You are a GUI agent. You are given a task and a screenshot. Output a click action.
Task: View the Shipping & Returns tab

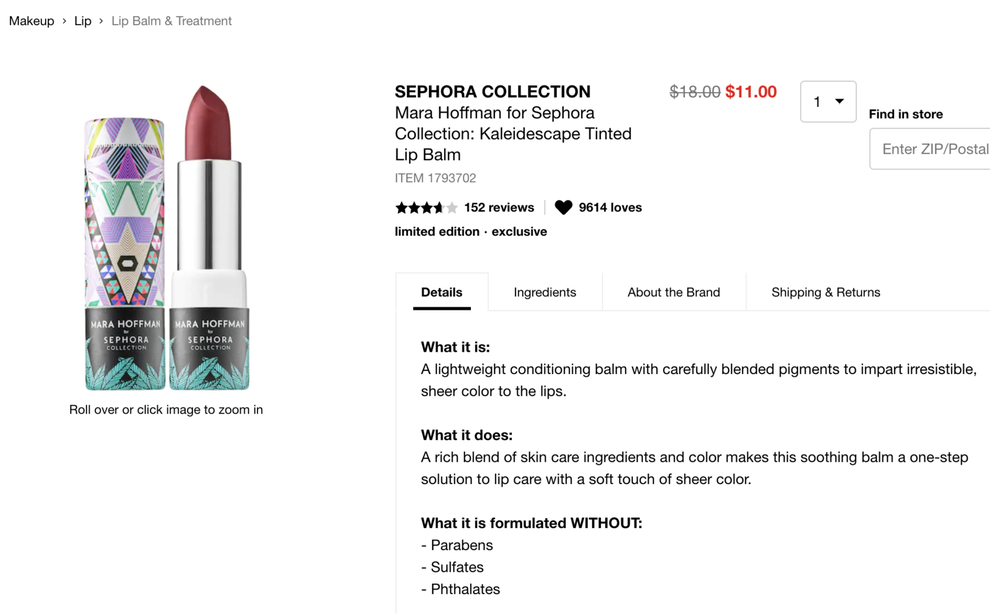pyautogui.click(x=825, y=292)
